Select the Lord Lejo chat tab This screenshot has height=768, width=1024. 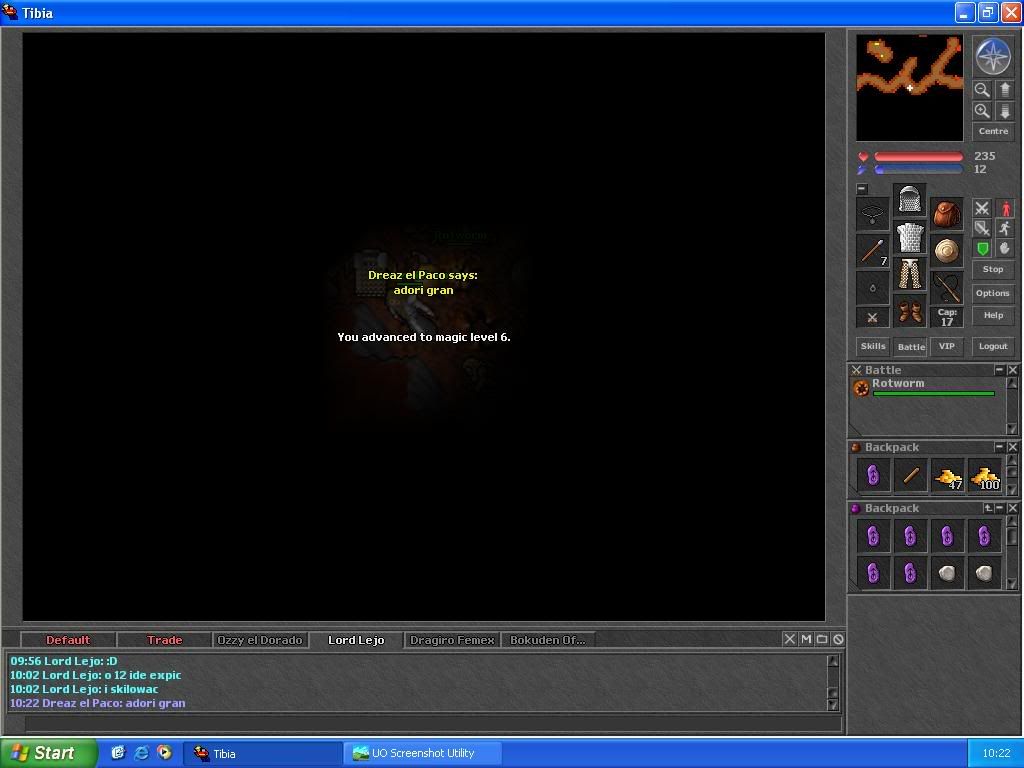[x=356, y=640]
